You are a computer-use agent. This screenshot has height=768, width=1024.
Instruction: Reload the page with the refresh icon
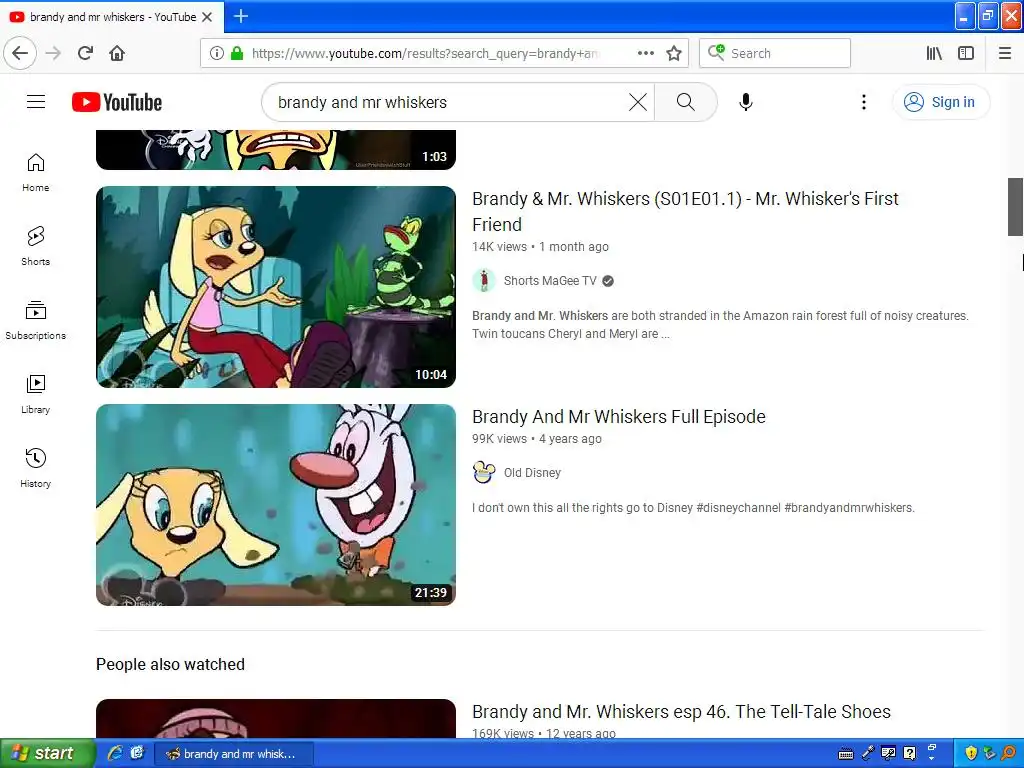(86, 53)
